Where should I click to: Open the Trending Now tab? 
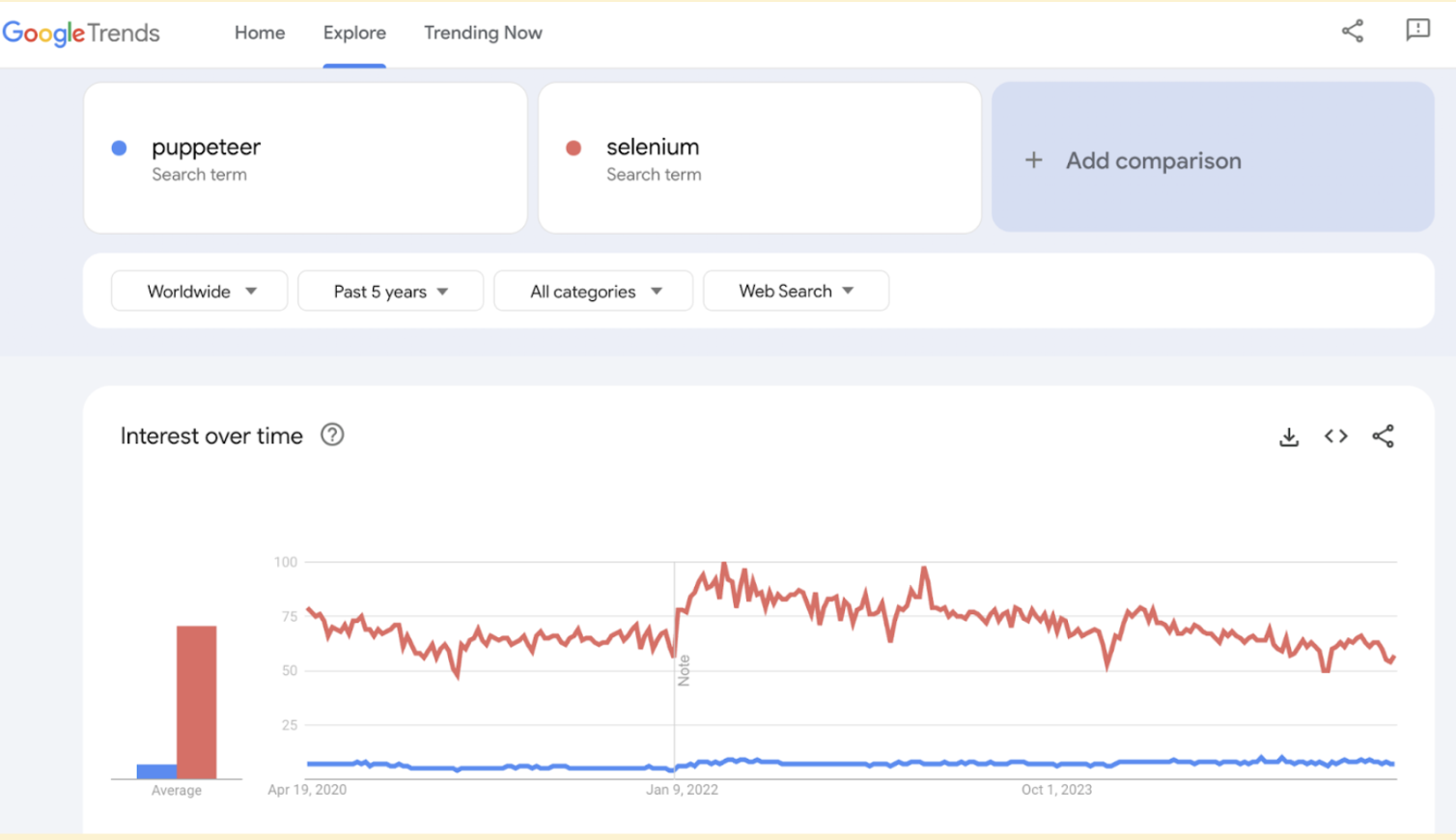[483, 33]
